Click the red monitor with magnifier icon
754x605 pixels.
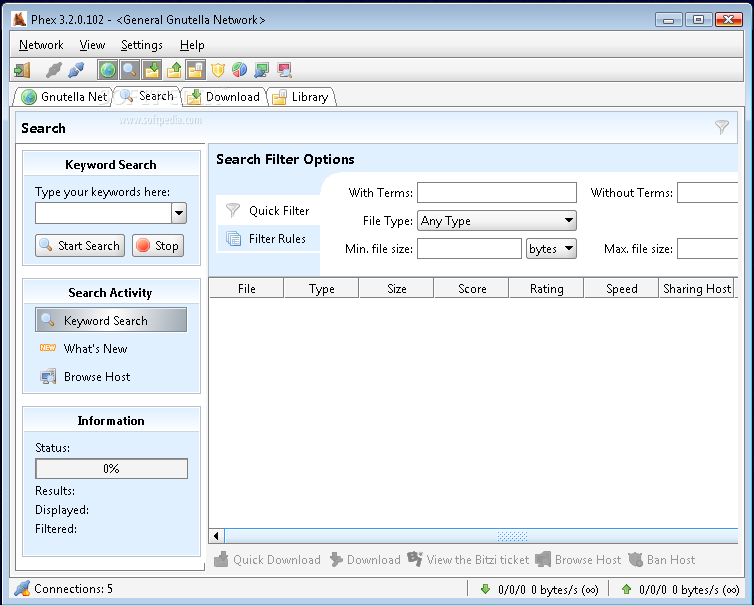(x=284, y=70)
